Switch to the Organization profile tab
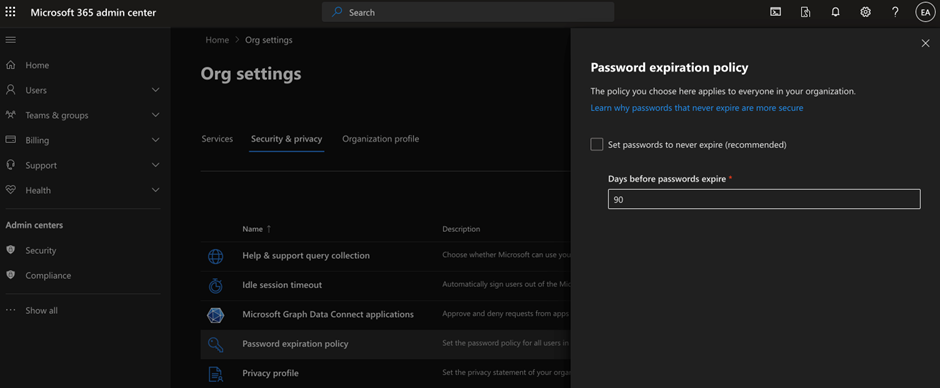940x388 pixels. pyautogui.click(x=381, y=139)
